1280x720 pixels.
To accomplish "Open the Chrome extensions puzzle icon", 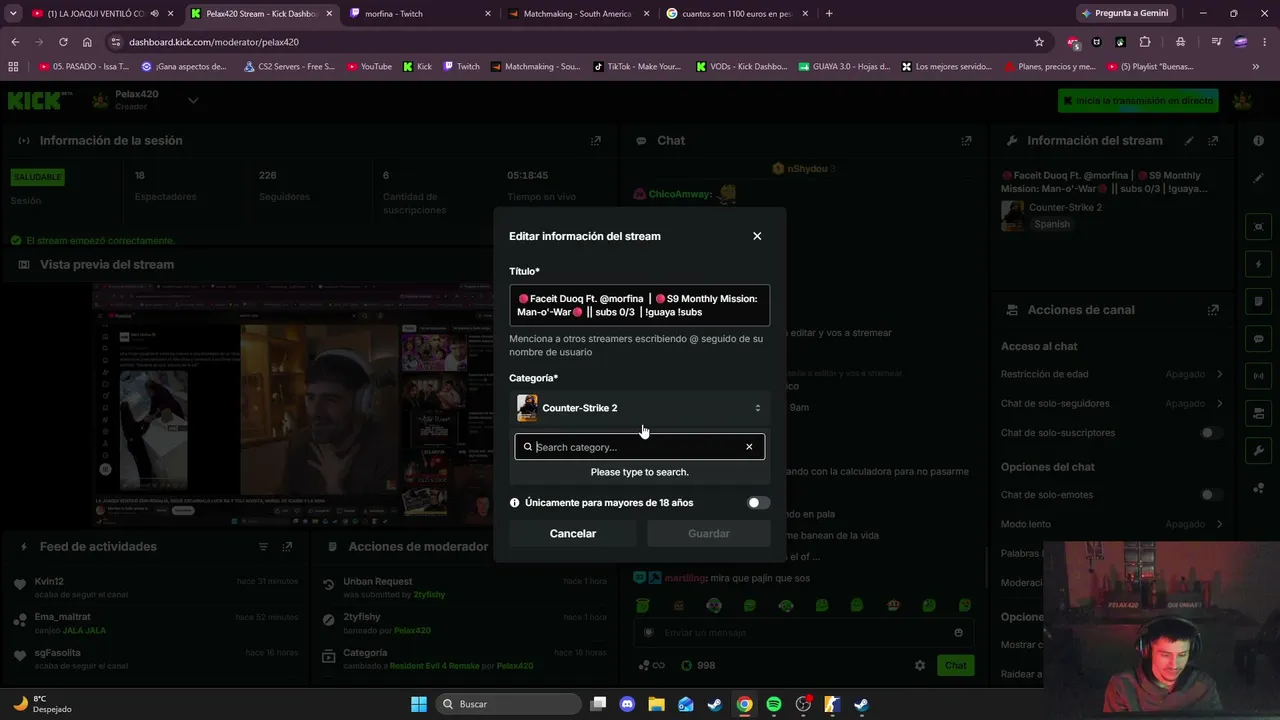I will point(1145,42).
